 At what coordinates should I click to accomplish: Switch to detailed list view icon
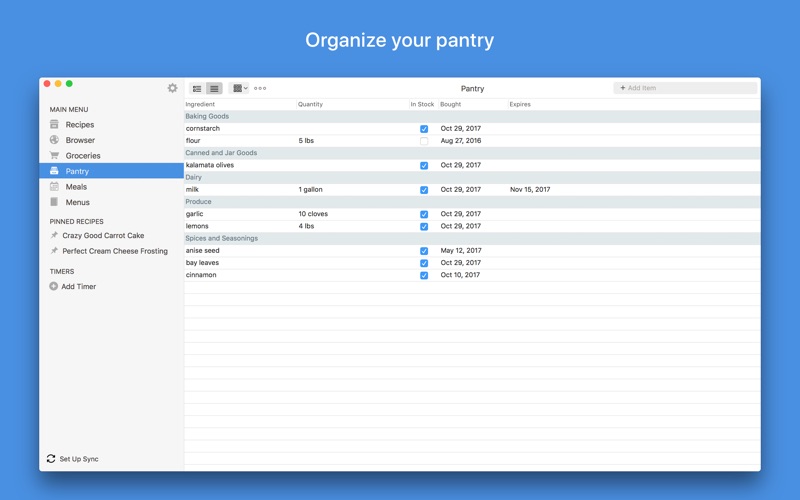(197, 89)
